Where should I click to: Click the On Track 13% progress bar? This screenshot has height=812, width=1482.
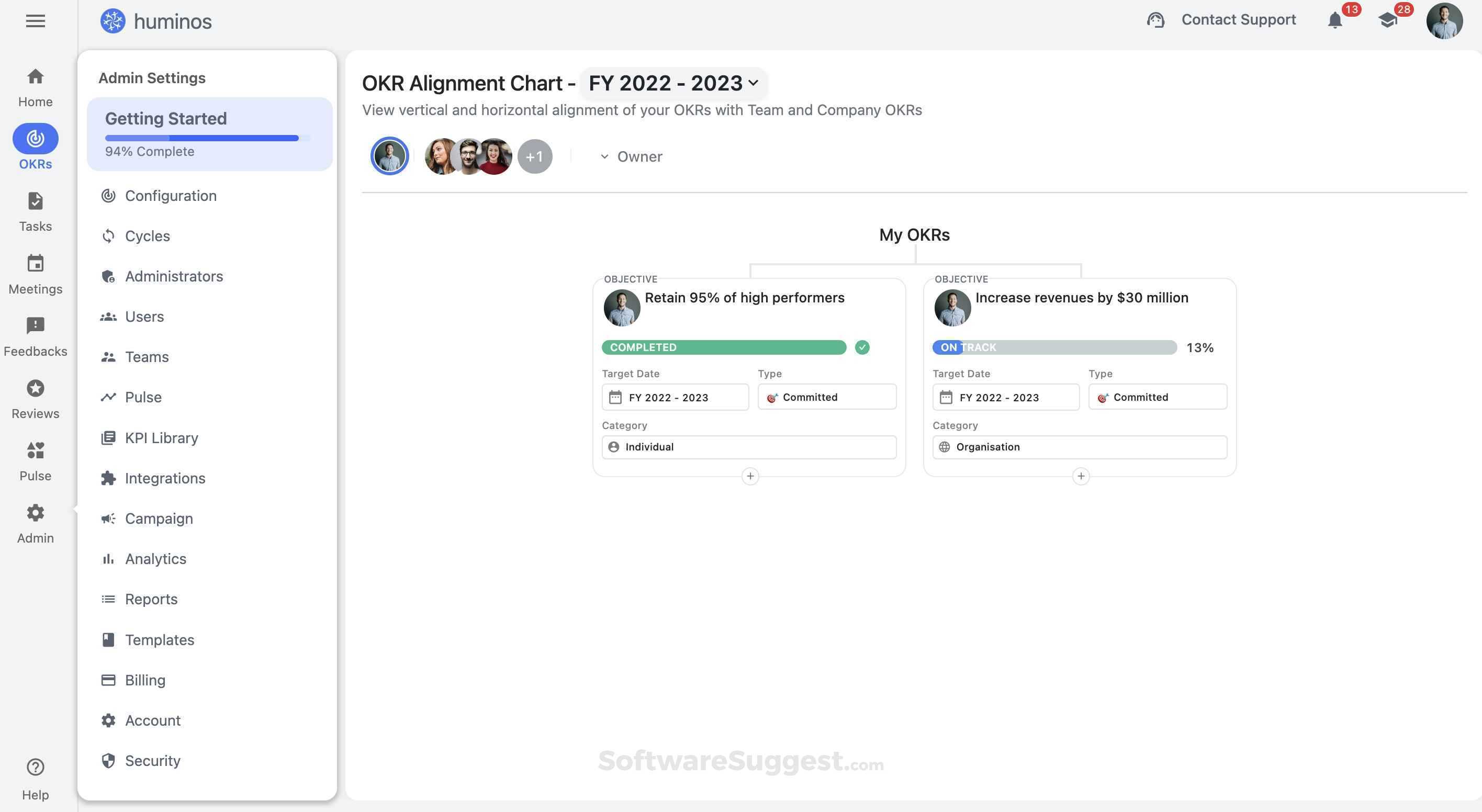click(x=1054, y=347)
